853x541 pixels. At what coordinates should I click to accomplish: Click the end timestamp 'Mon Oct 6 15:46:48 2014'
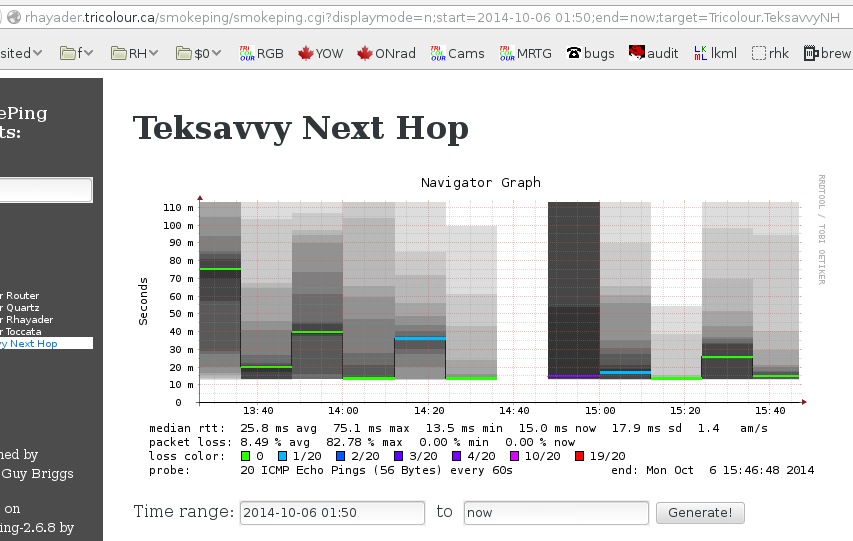click(x=730, y=470)
